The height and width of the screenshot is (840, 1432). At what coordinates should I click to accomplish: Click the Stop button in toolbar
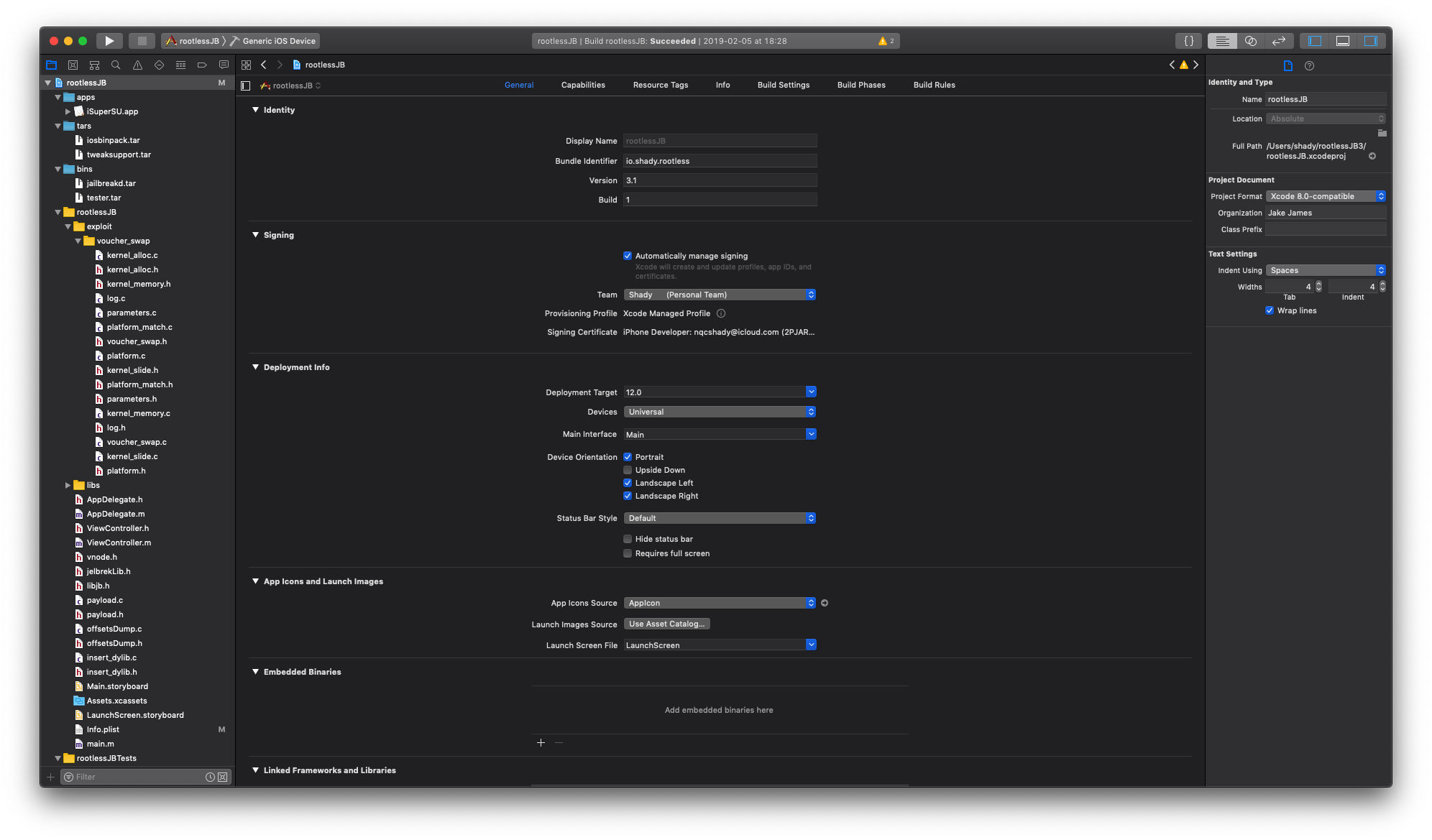click(x=142, y=41)
